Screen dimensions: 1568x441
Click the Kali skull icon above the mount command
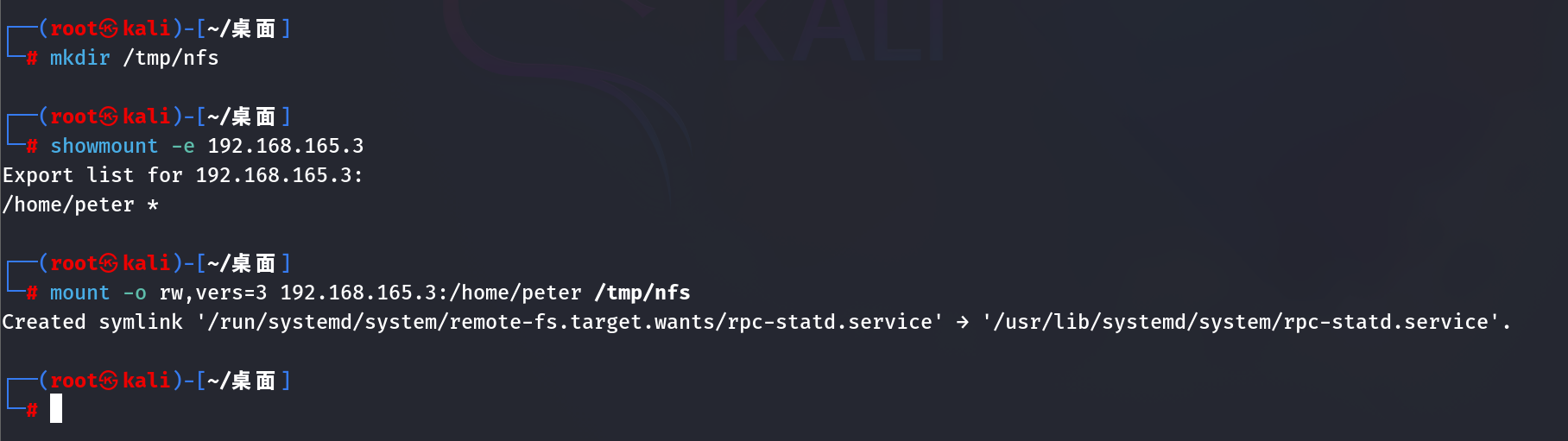click(109, 263)
